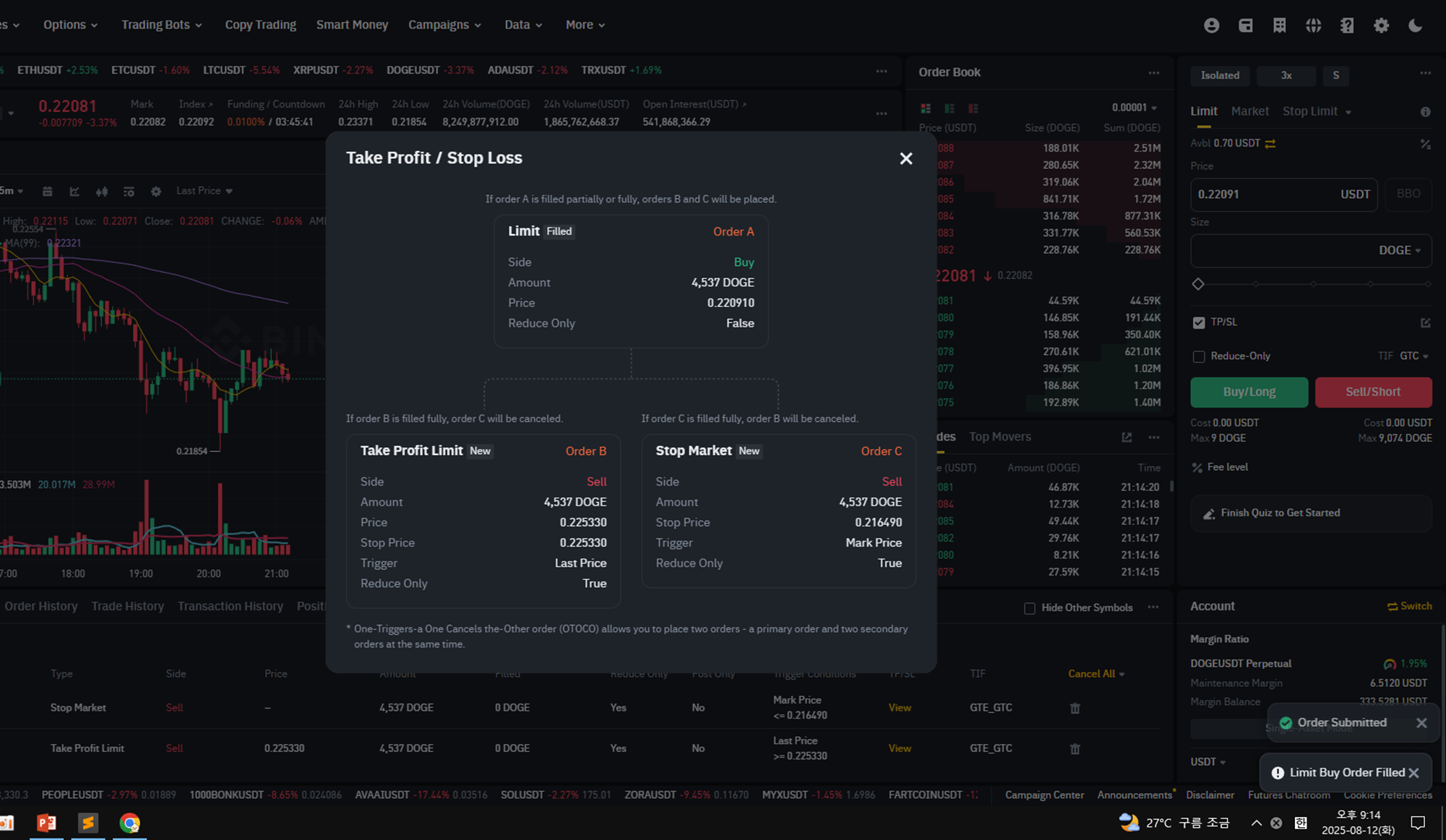Viewport: 1446px width, 840px height.
Task: Click the wallet icon in header
Action: click(1246, 25)
